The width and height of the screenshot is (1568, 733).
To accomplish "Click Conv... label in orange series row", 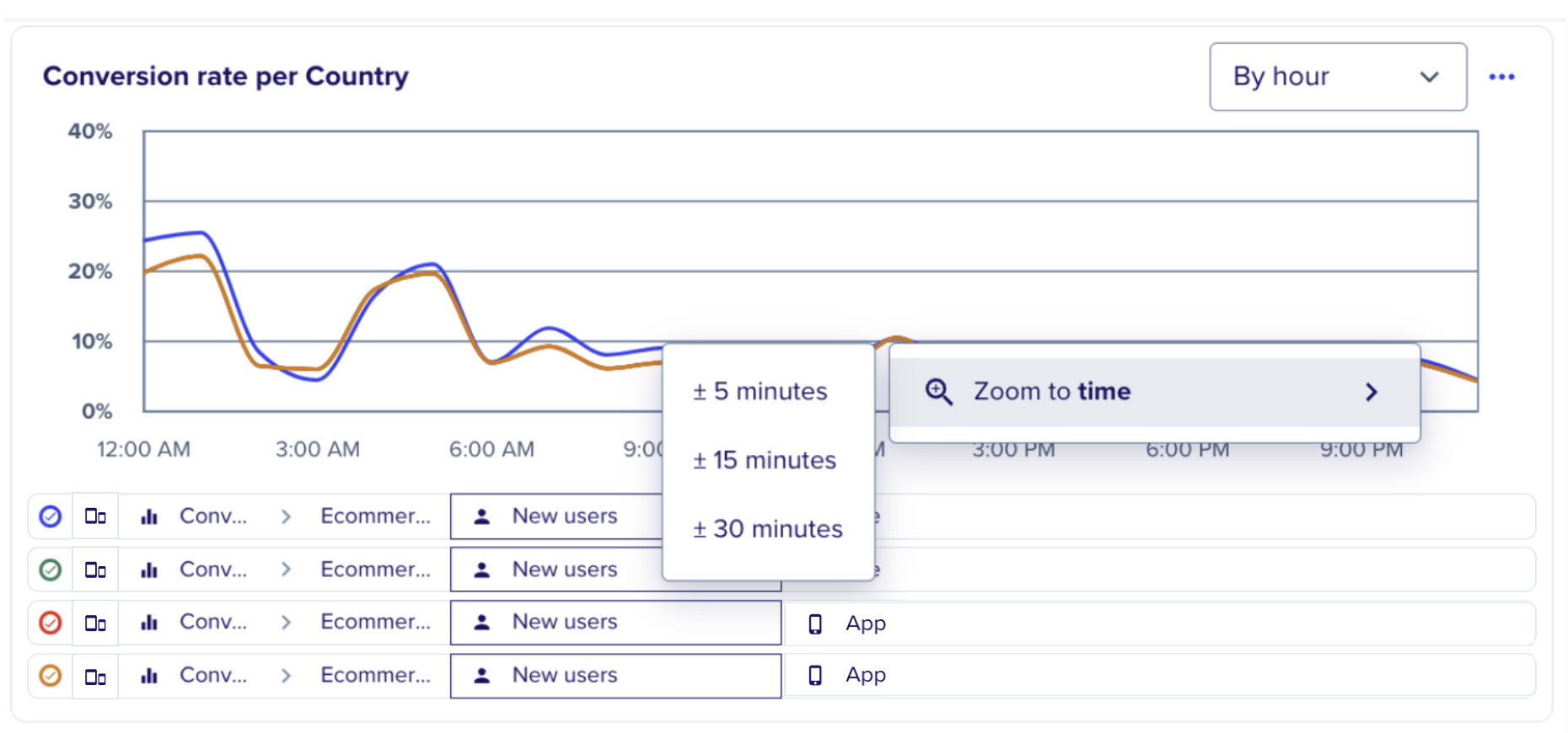I will (x=213, y=675).
